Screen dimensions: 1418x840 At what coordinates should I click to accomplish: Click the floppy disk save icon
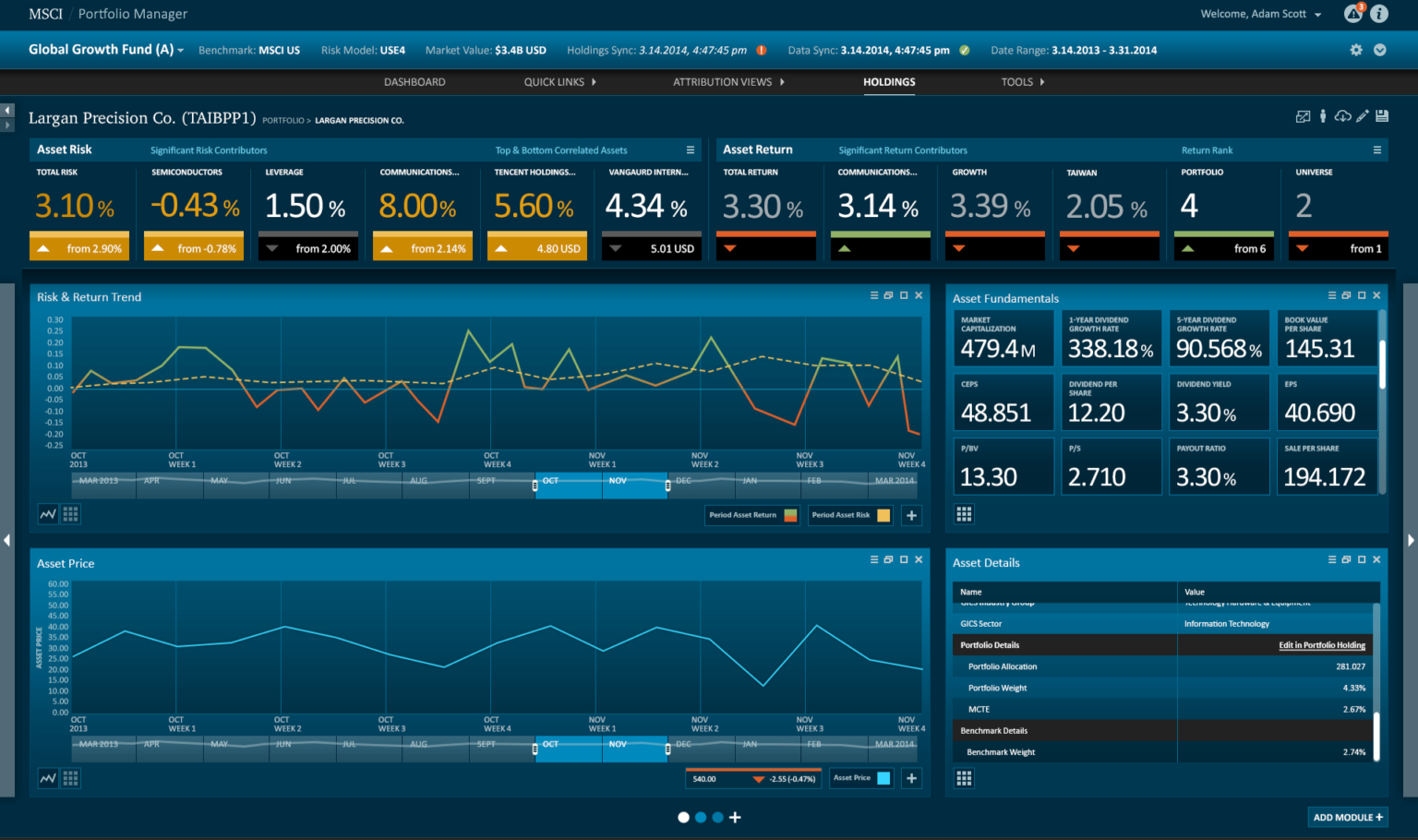click(x=1382, y=116)
